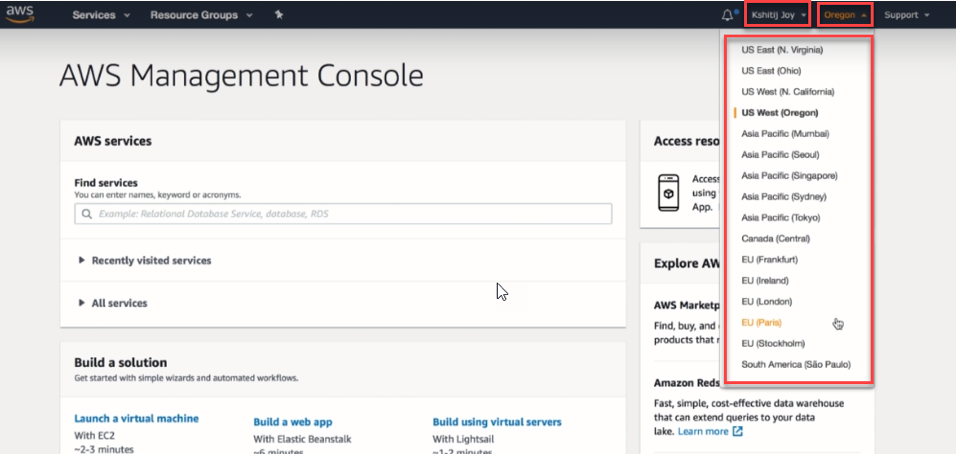
Task: Click the Learn more link
Action: [x=703, y=431]
